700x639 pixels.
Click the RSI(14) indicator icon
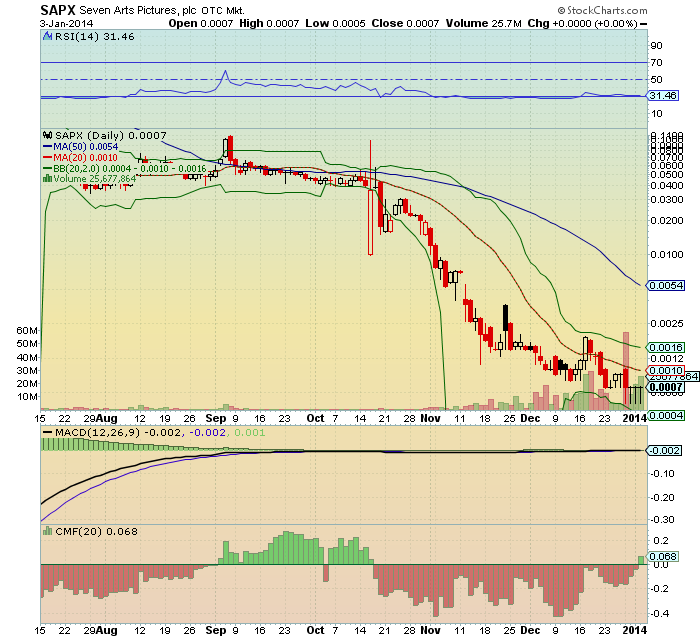[47, 36]
